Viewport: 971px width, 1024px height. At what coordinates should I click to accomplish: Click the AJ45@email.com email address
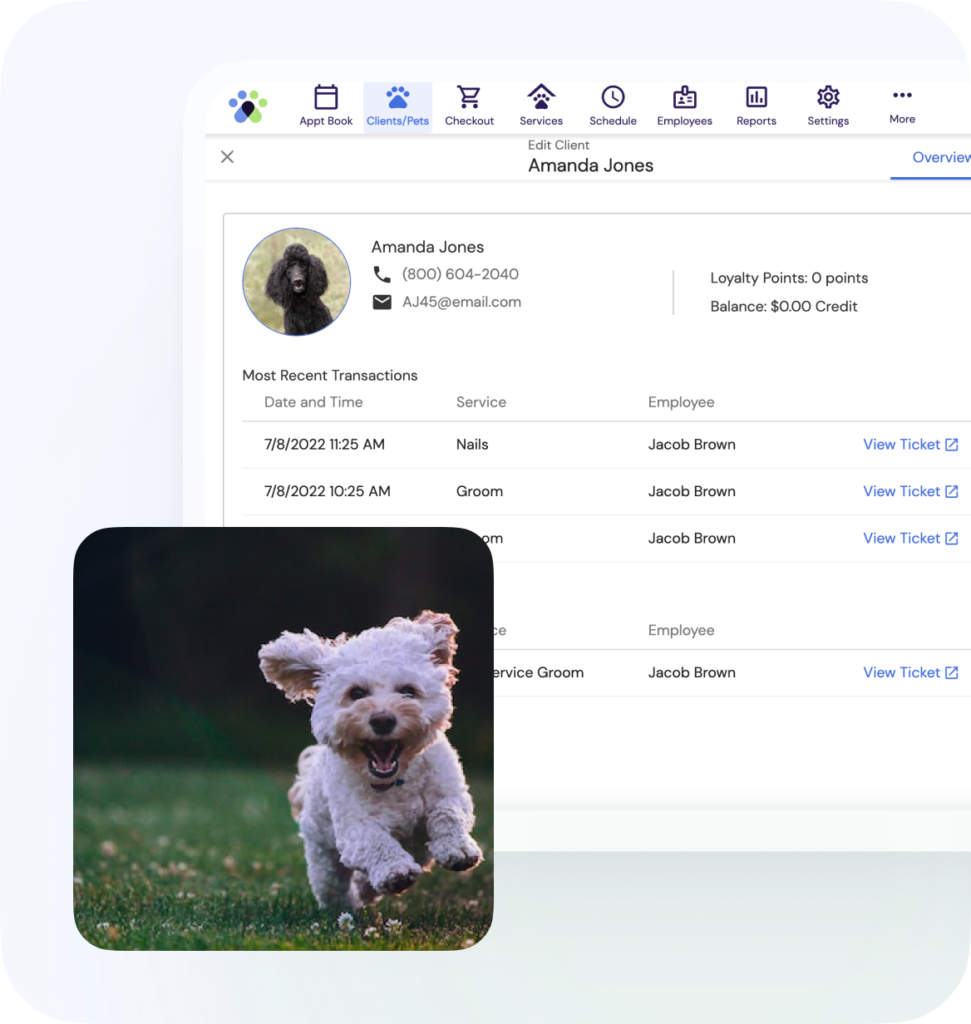tap(461, 302)
